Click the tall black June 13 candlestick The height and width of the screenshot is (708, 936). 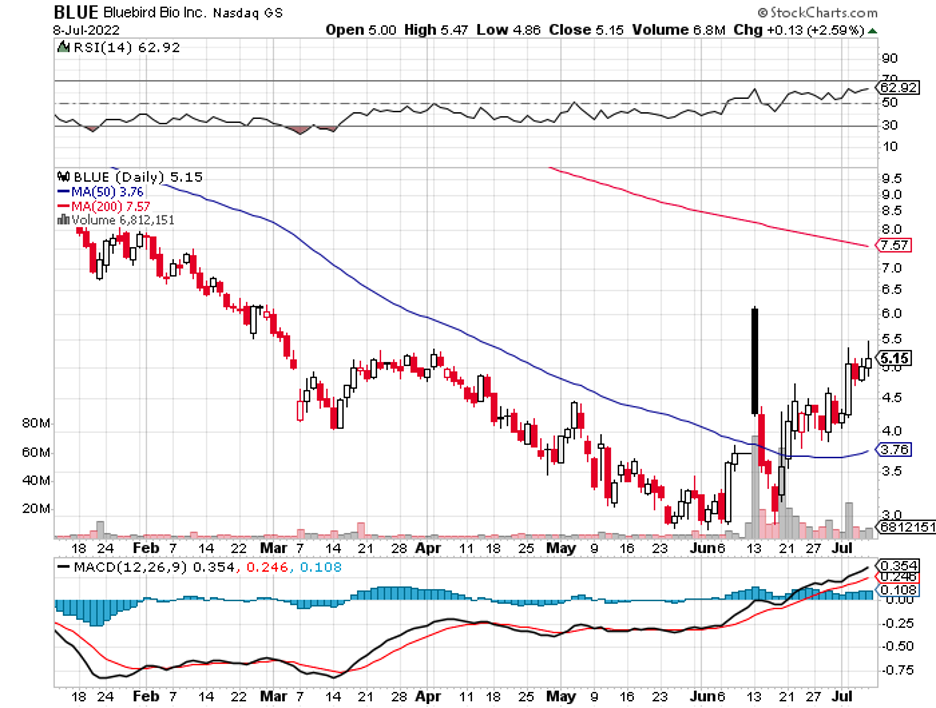755,361
